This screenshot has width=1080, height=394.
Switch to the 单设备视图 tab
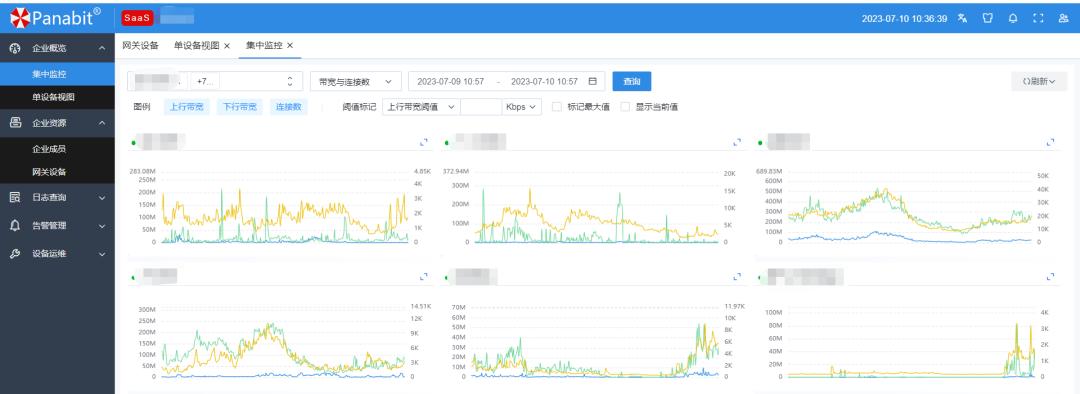[196, 45]
